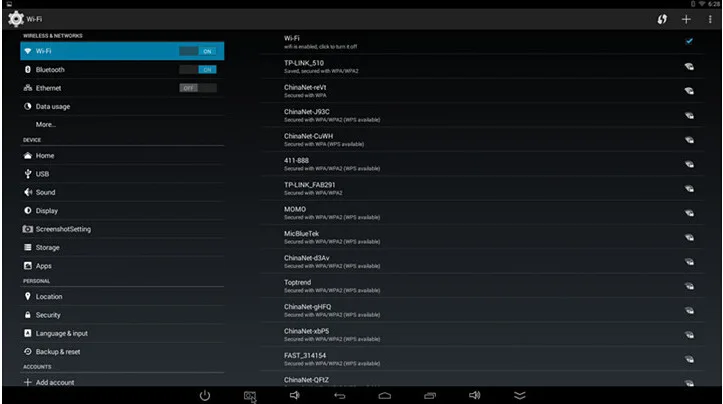Take a screenshot with navigation bar icon
This screenshot has width=723, height=404.
tap(249, 396)
